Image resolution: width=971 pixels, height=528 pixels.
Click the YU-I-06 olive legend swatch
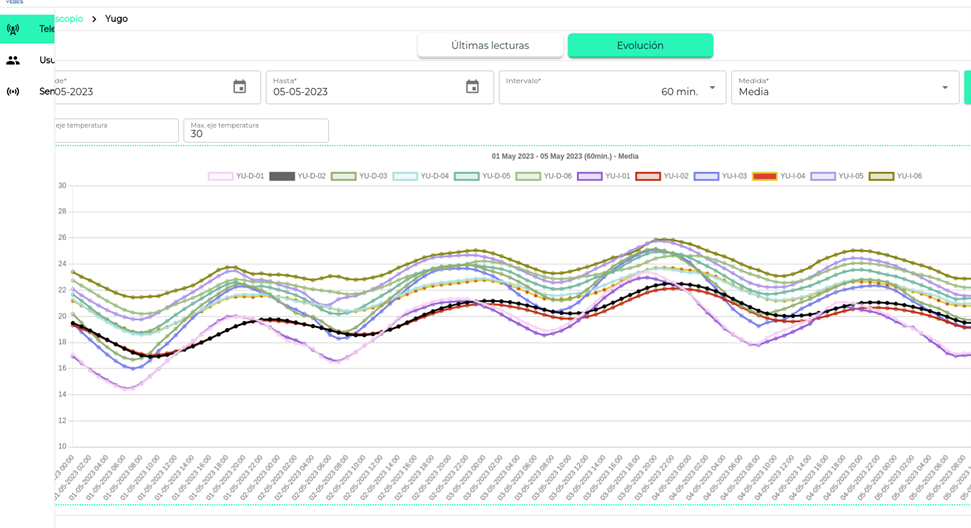881,176
